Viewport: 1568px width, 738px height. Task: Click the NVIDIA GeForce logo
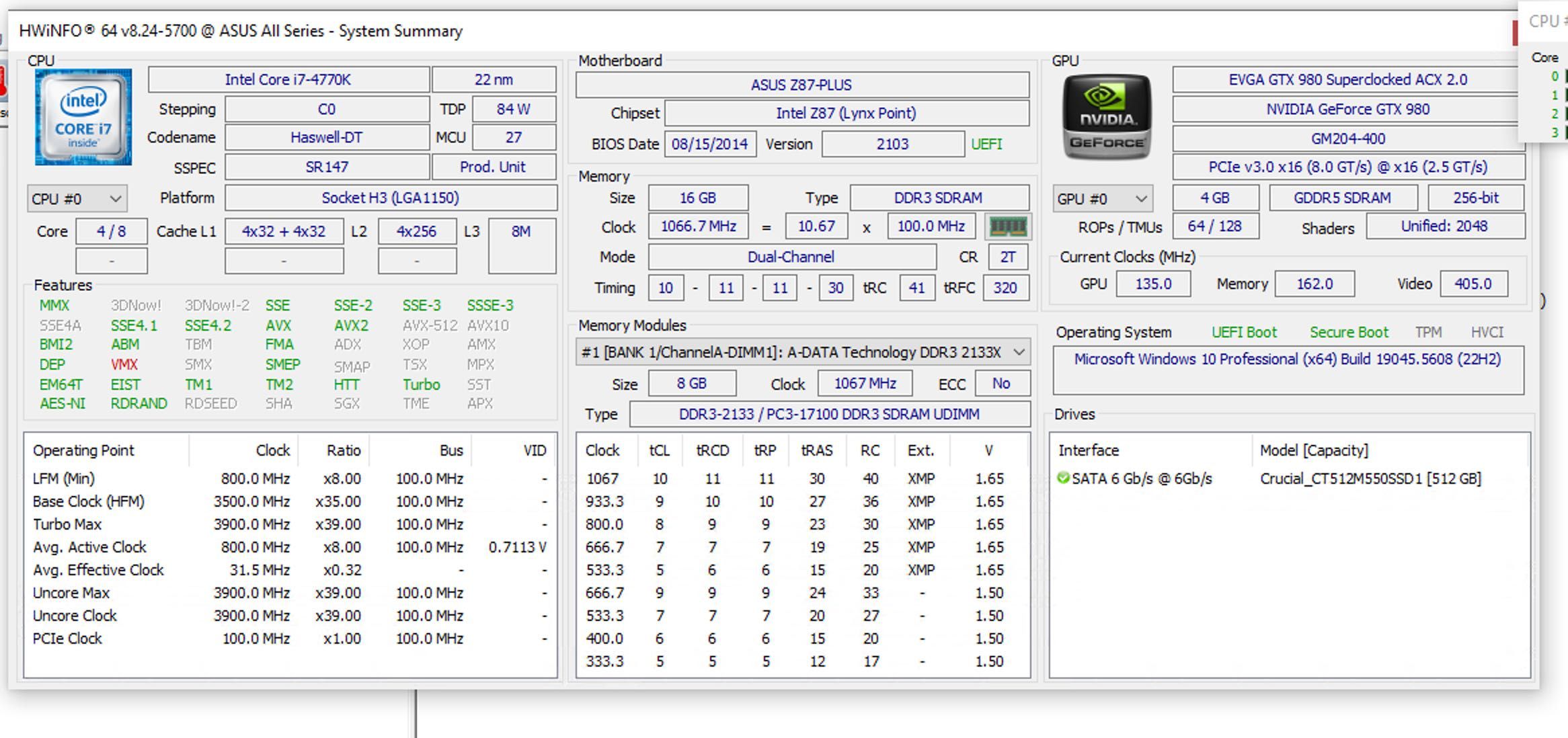[1107, 117]
